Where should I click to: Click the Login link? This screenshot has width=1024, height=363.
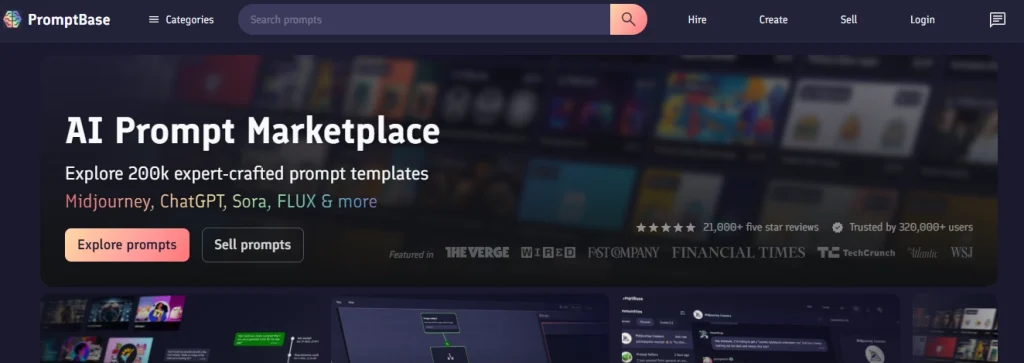coord(922,20)
